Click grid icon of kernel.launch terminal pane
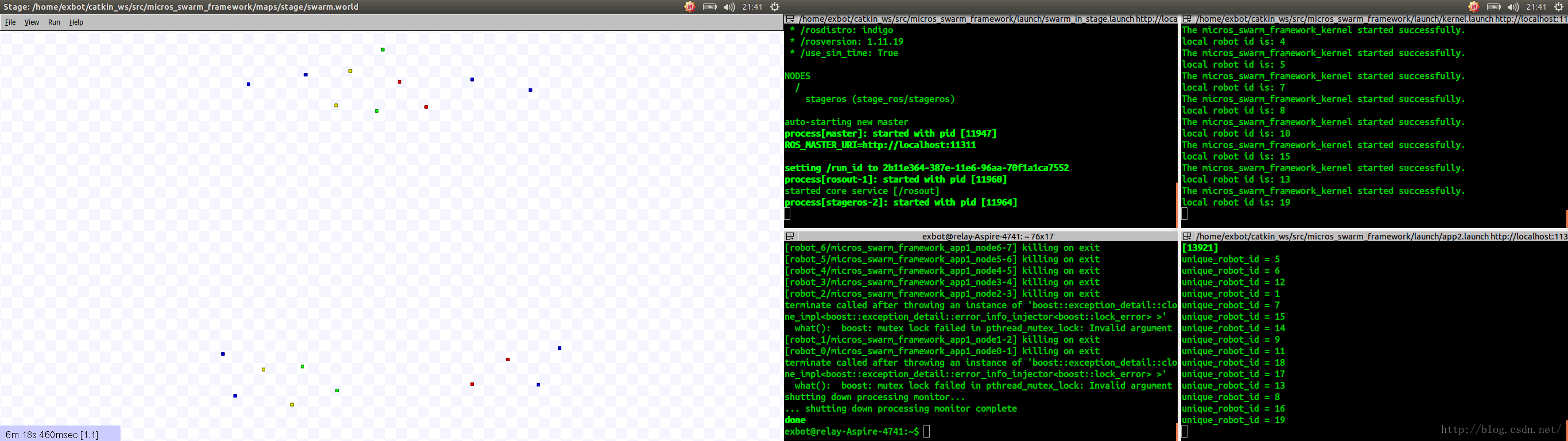1568x441 pixels. coord(1187,19)
